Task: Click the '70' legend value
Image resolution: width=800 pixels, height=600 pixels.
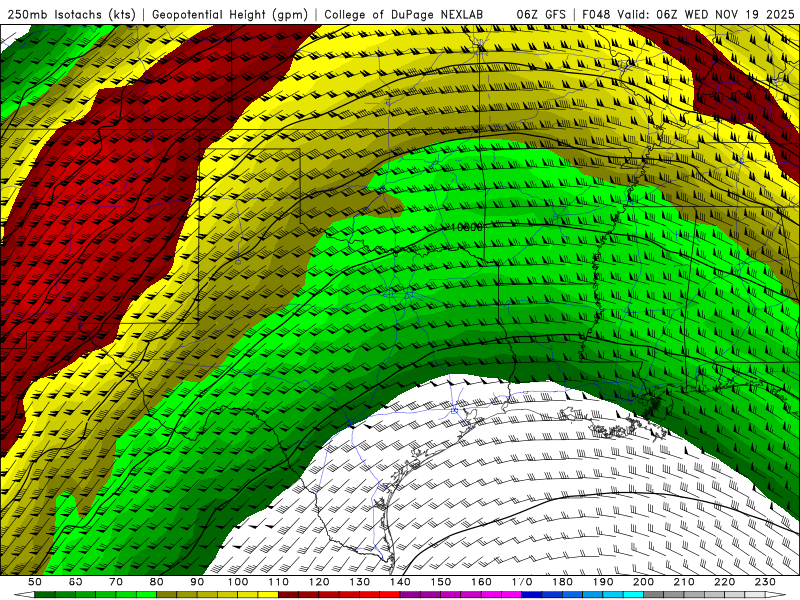Action: [116, 582]
